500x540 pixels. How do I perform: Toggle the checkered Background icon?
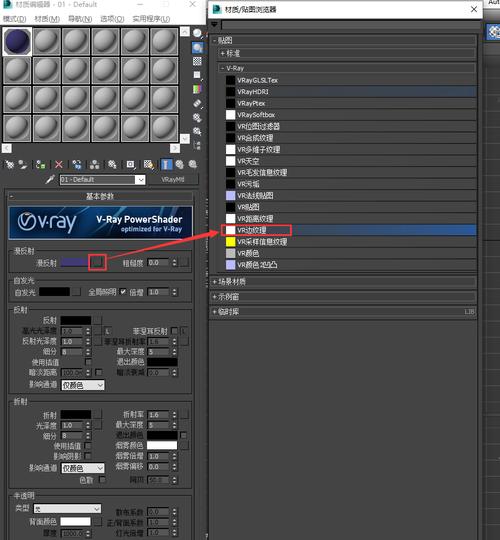pos(197,62)
